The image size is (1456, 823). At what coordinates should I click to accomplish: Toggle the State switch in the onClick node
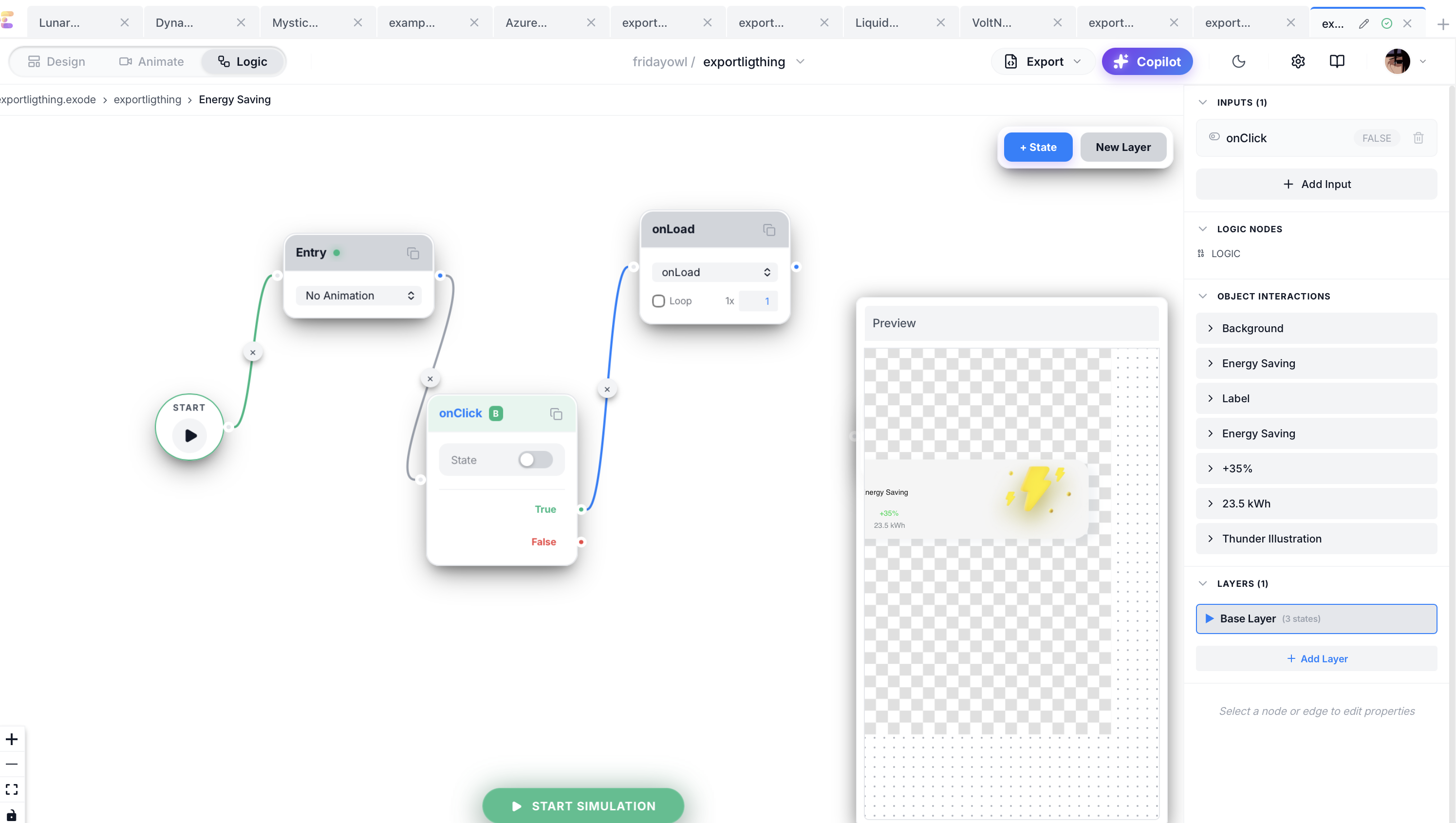535,460
